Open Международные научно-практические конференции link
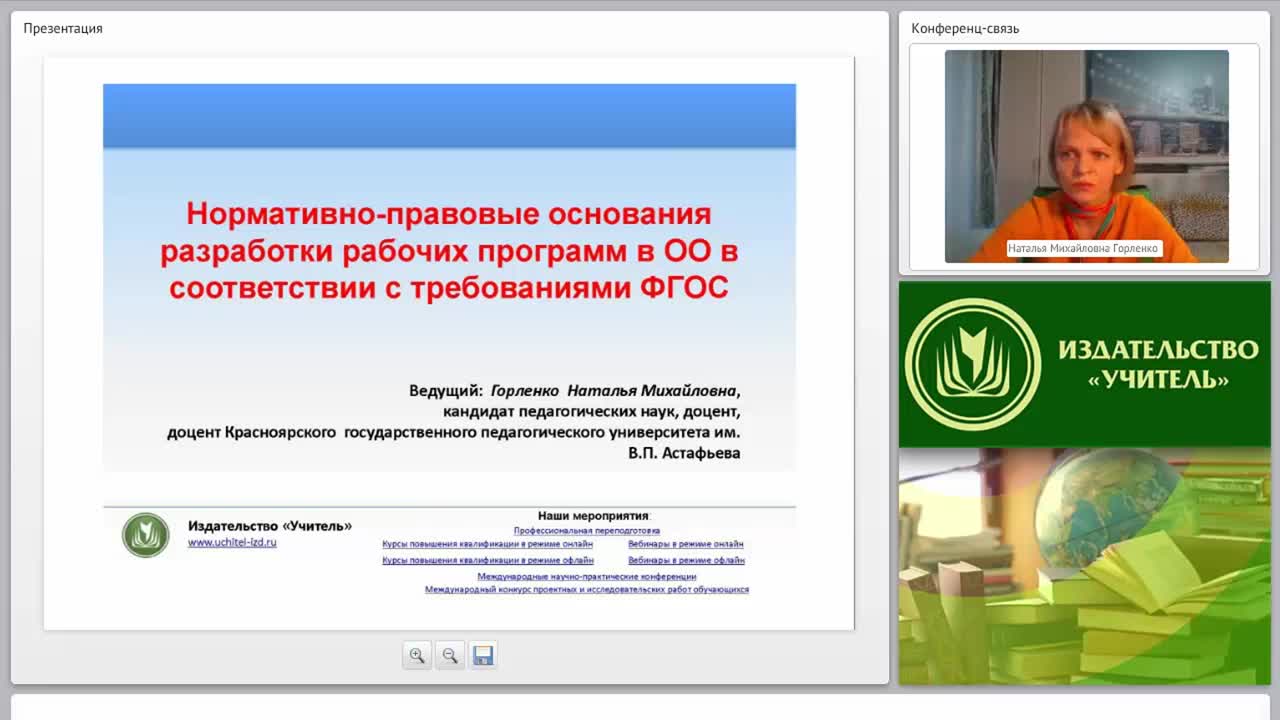This screenshot has width=1280, height=720. point(587,576)
